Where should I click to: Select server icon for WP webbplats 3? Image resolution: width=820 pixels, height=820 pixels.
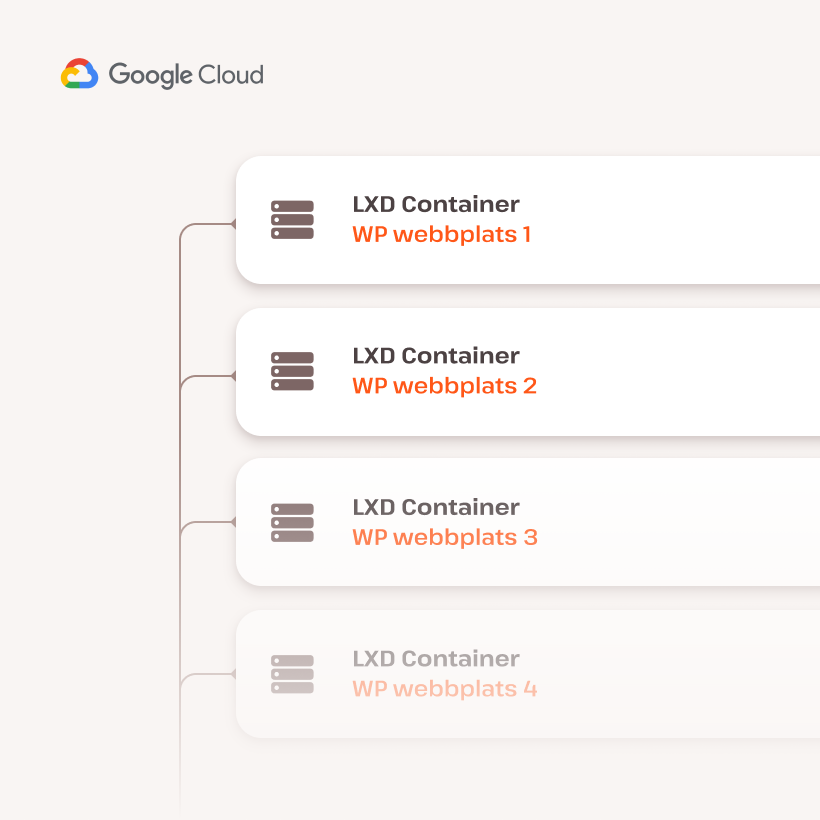pos(292,522)
